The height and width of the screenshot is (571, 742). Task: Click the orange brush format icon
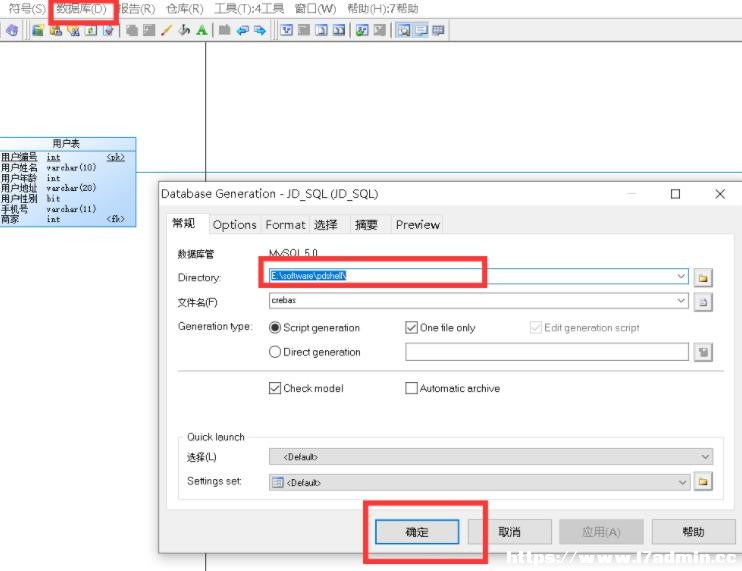[166, 30]
